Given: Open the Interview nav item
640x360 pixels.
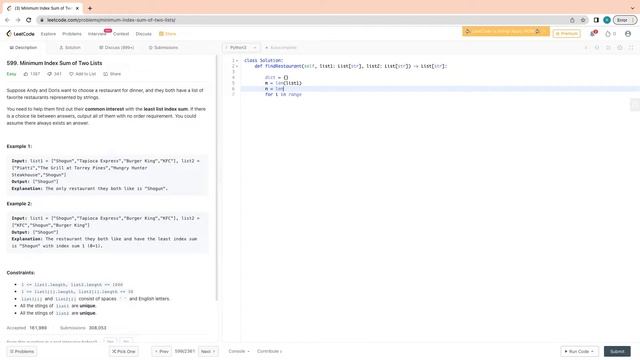Looking at the screenshot, I should tap(97, 34).
